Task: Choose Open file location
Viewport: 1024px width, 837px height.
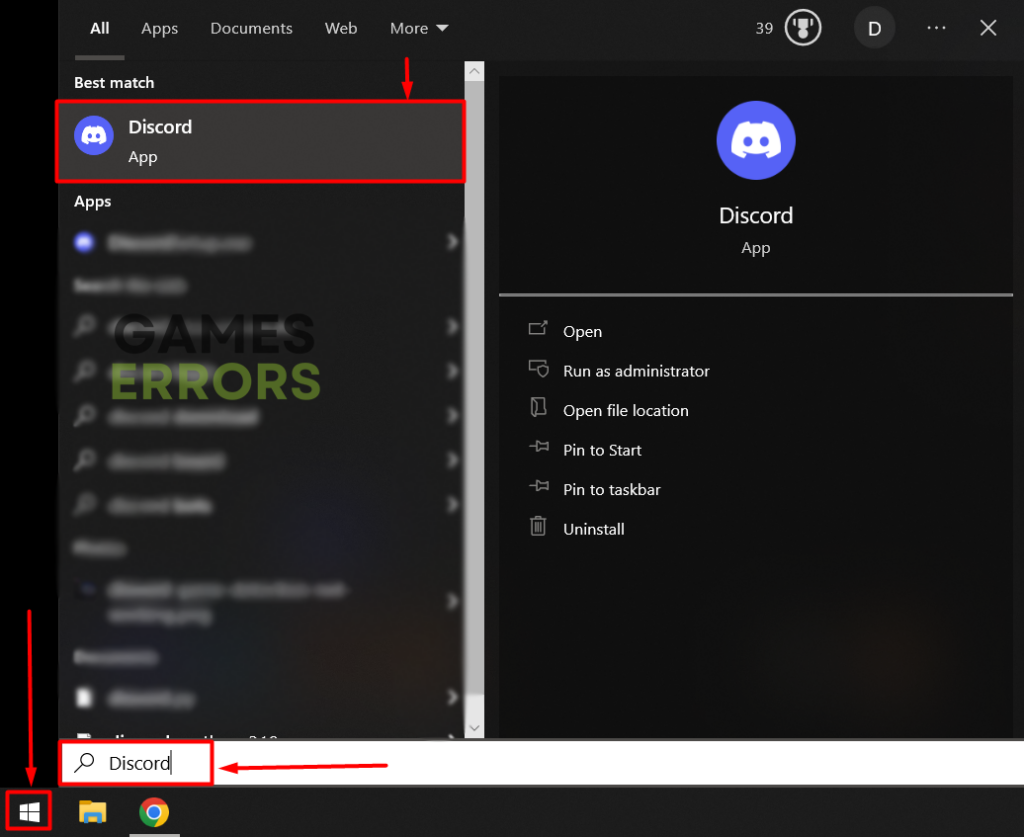Action: 625,411
